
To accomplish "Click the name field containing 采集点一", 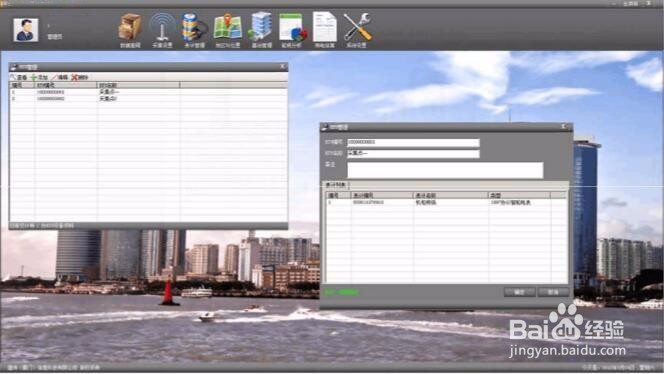I will pyautogui.click(x=413, y=153).
